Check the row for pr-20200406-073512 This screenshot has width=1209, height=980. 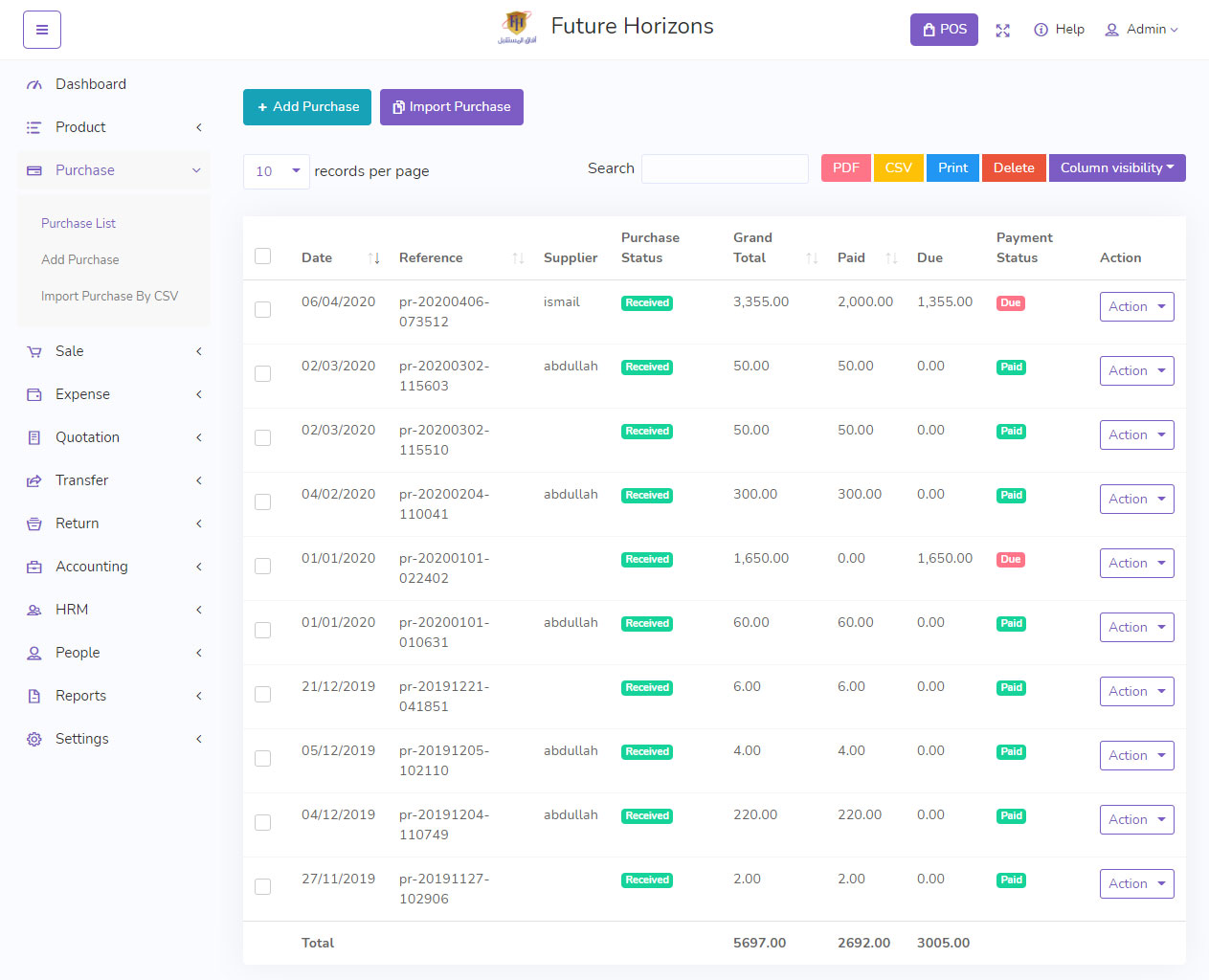pyautogui.click(x=263, y=310)
